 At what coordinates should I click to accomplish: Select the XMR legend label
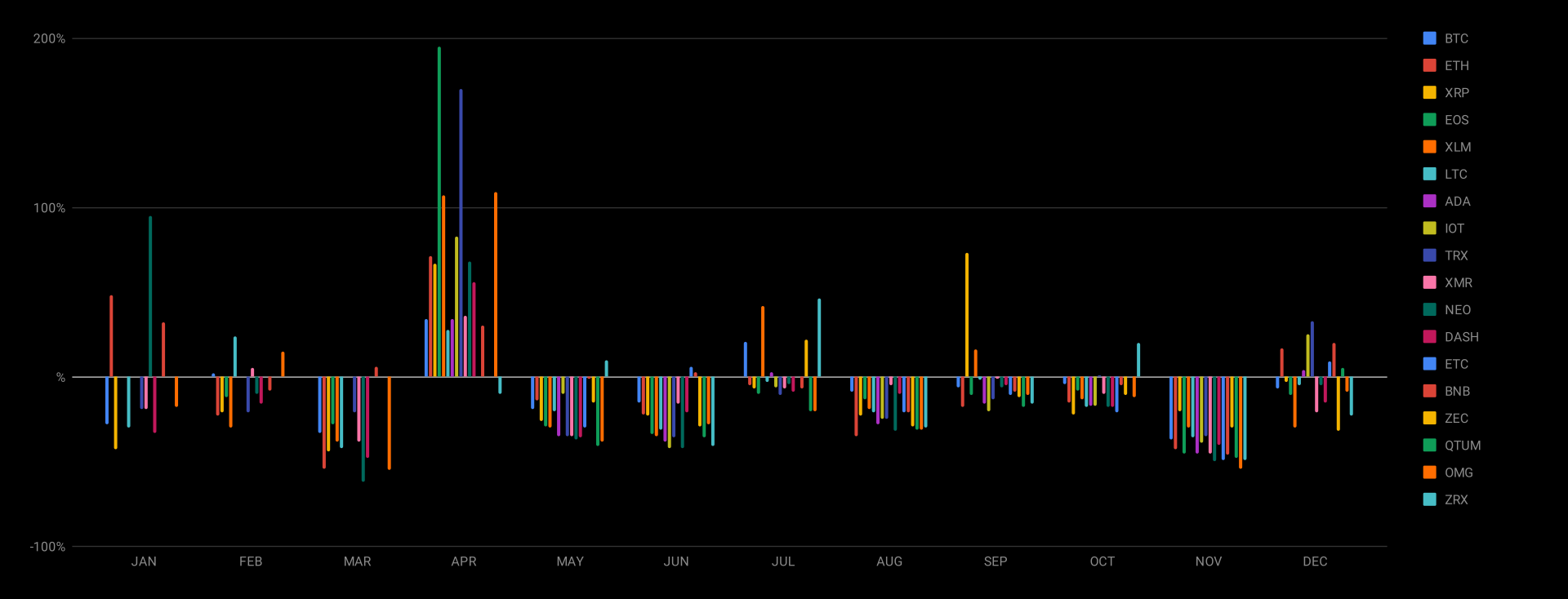click(1459, 282)
